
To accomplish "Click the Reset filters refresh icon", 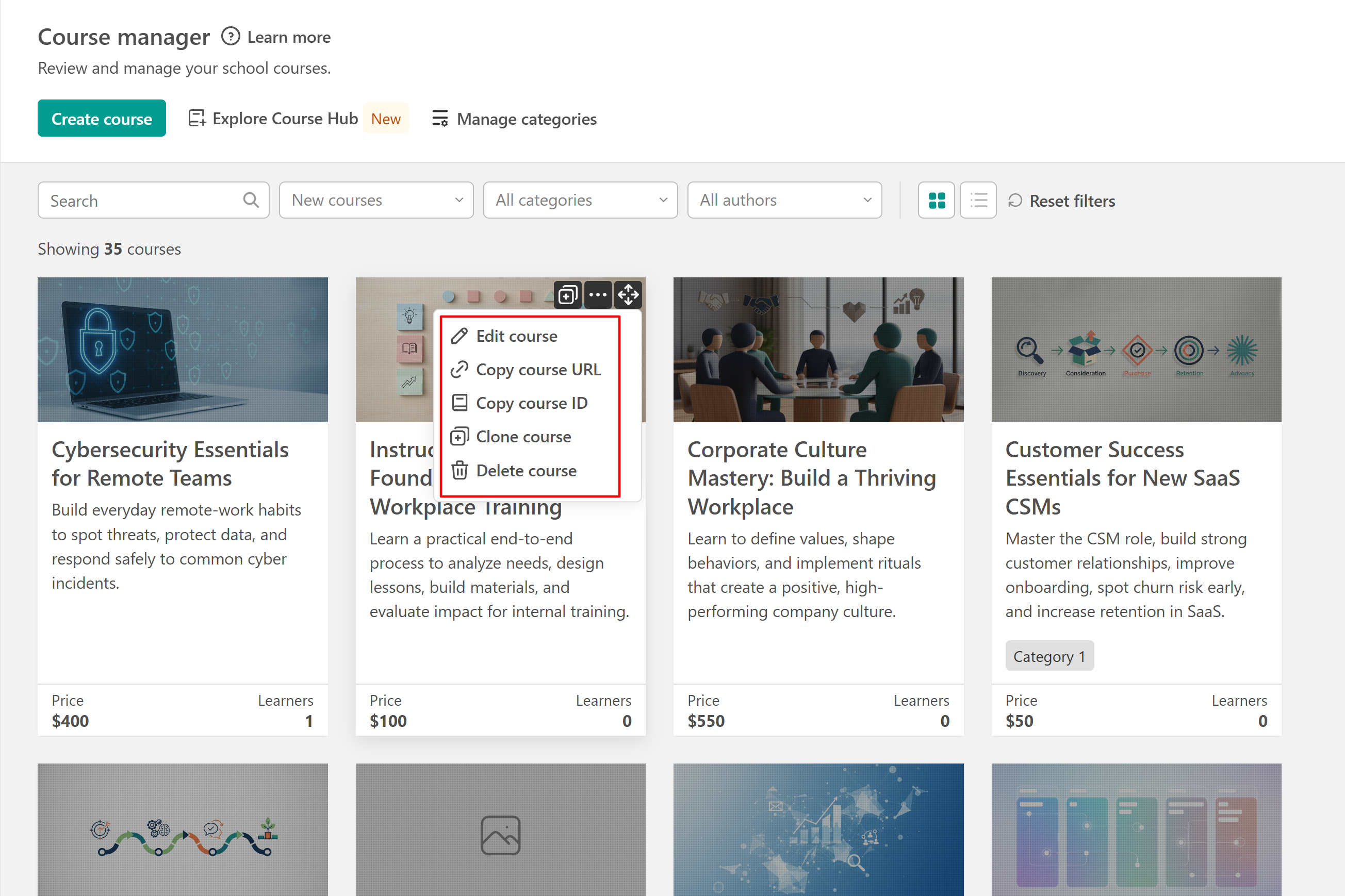I will 1015,201.
